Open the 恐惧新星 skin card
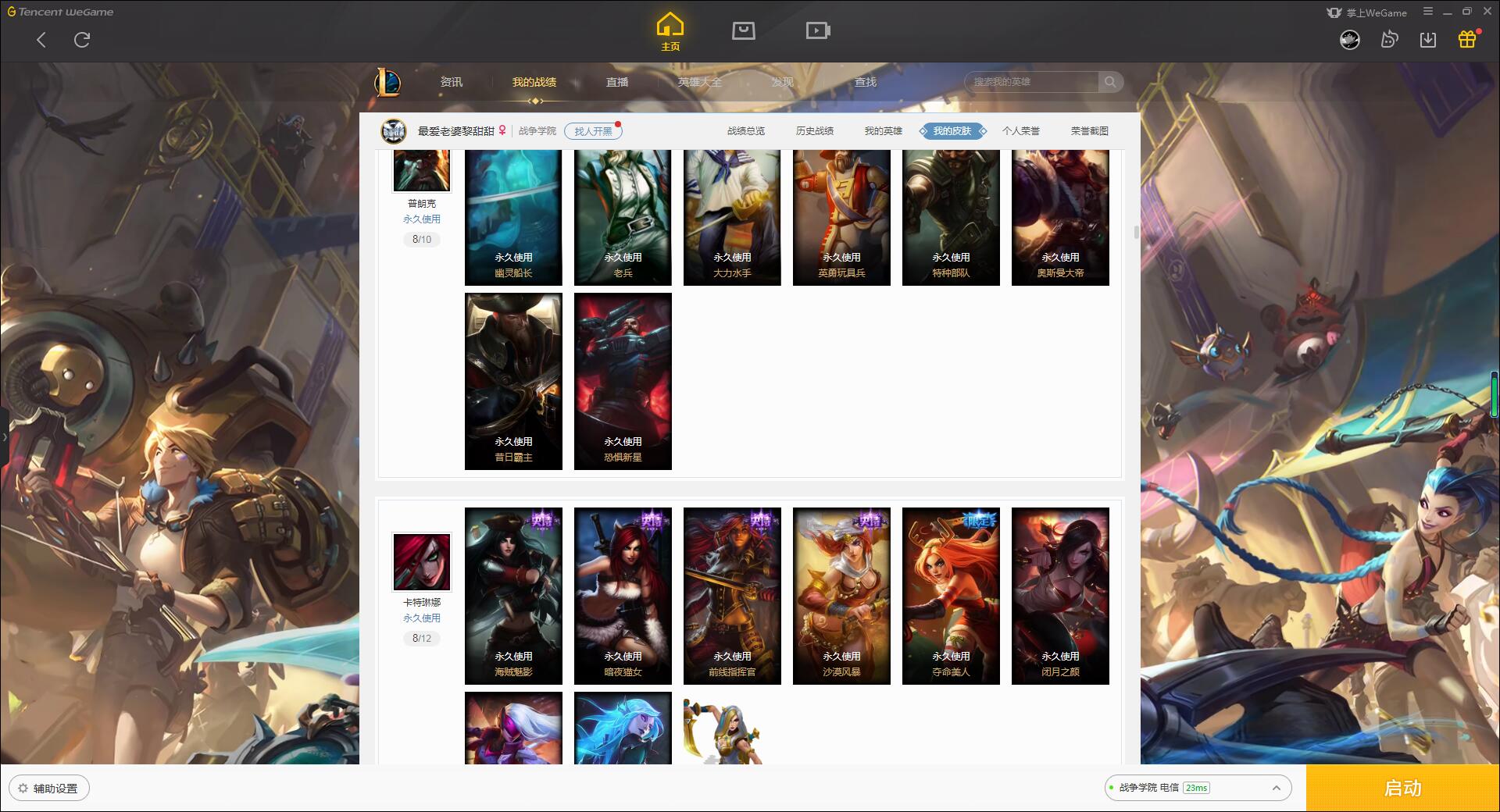Viewport: 1500px width, 812px height. [623, 381]
